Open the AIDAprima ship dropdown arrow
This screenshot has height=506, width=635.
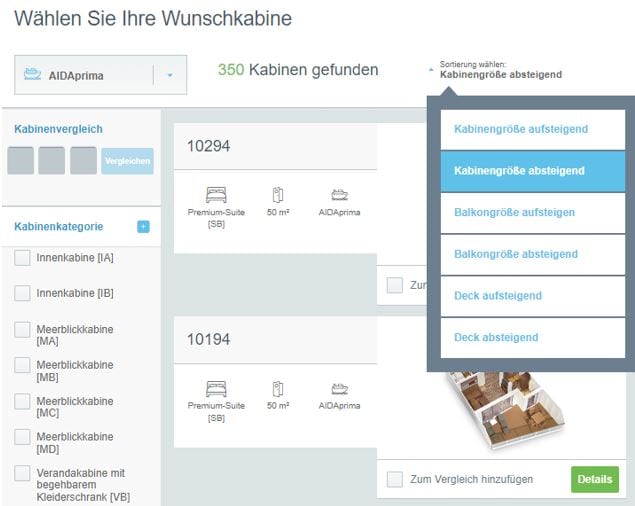pos(170,75)
